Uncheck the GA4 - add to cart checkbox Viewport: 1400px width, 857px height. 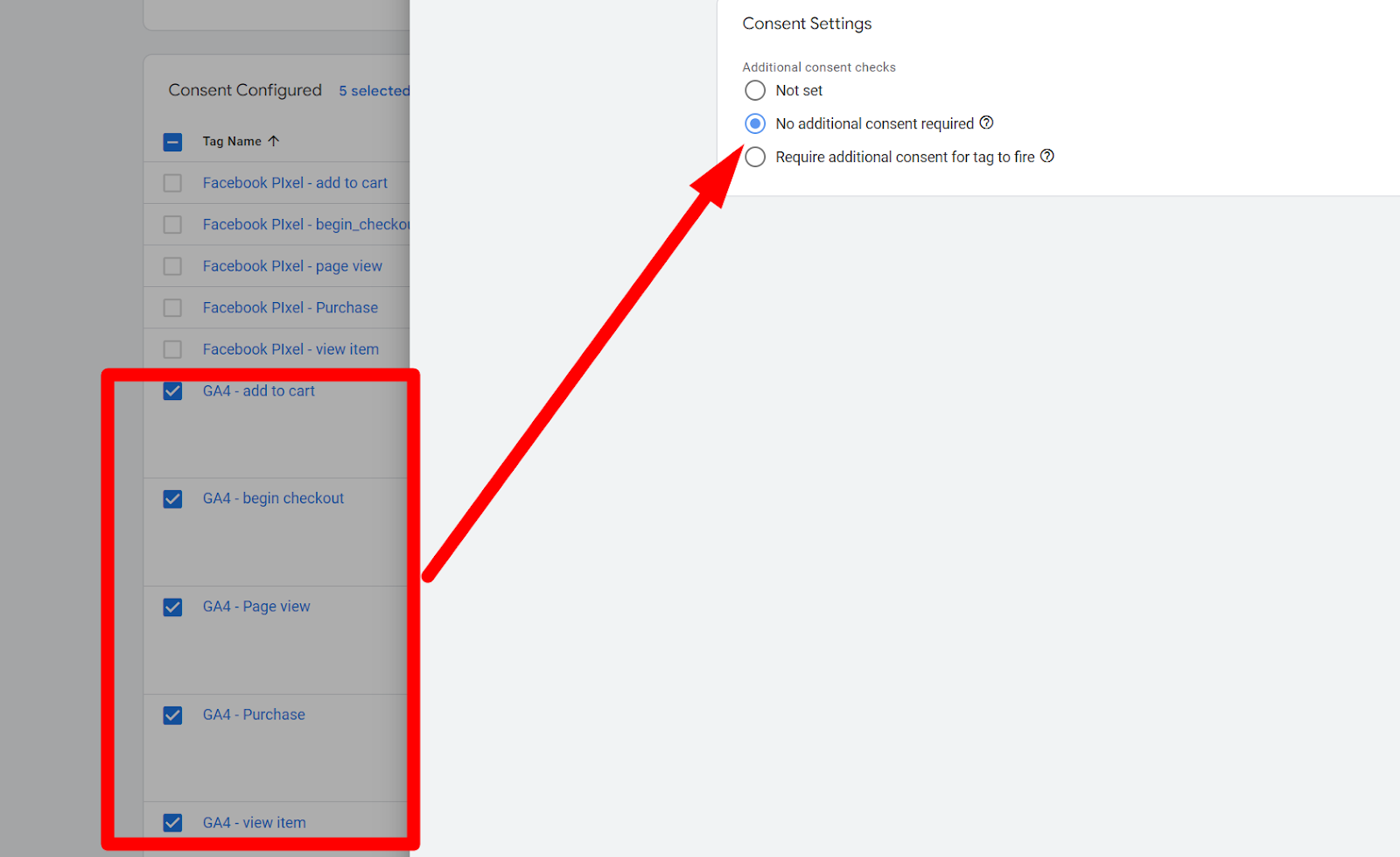(x=173, y=391)
